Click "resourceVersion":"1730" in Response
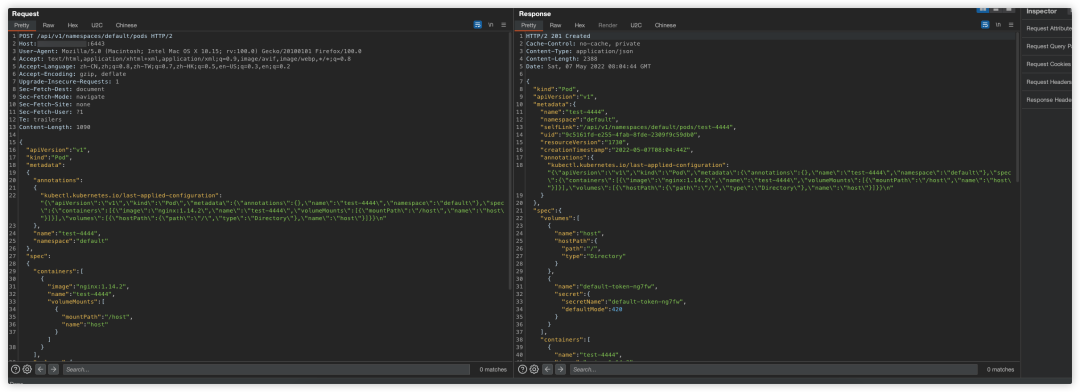This screenshot has width=1080, height=392. 584,142
